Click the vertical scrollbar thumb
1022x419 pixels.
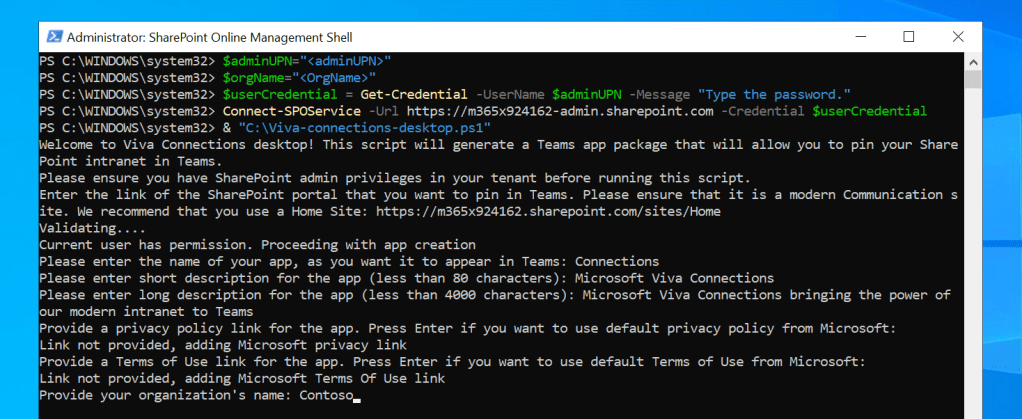pos(971,81)
